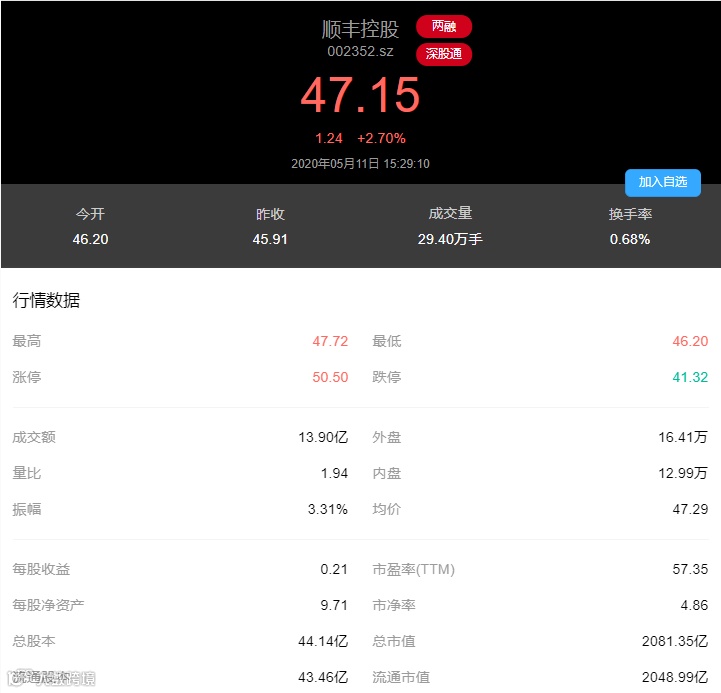
Task: Click the 最低 label
Action: coord(387,341)
